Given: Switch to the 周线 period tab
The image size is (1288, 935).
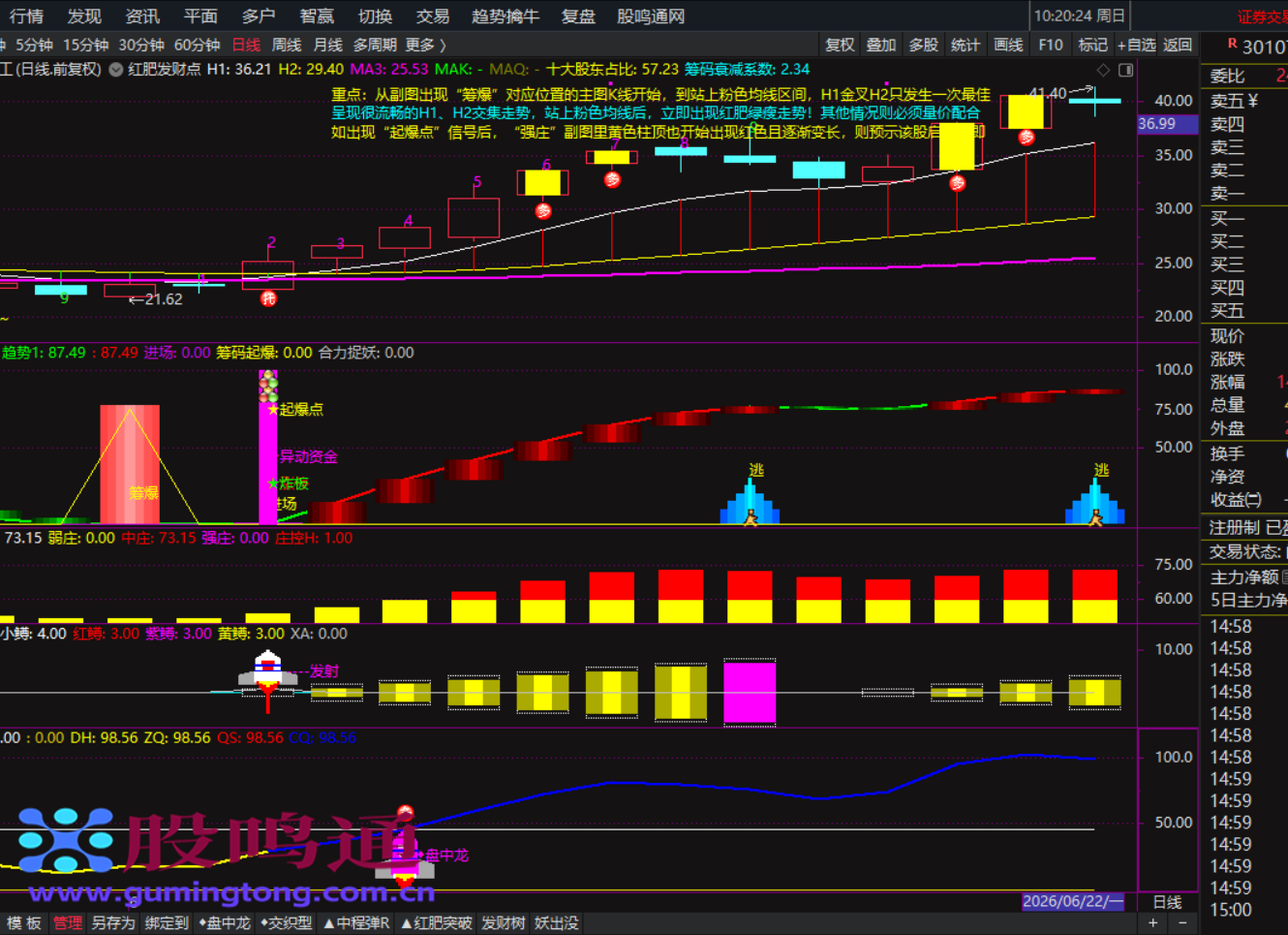Looking at the screenshot, I should 287,46.
